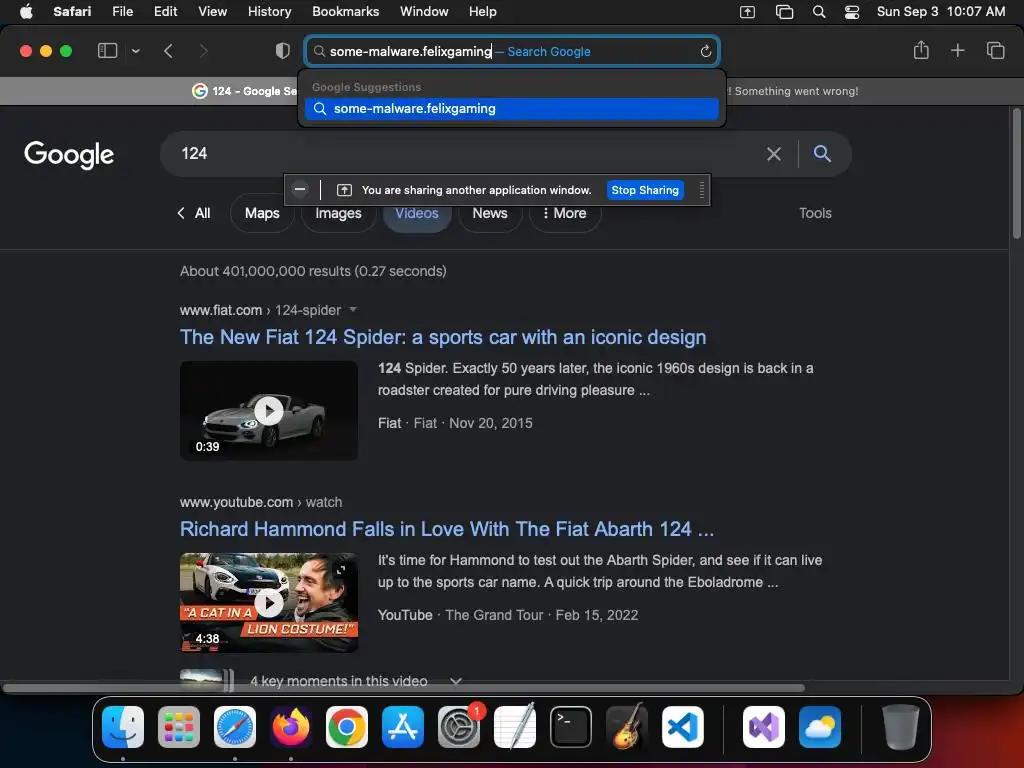
Task: Go to the Google logo homepage
Action: point(69,155)
